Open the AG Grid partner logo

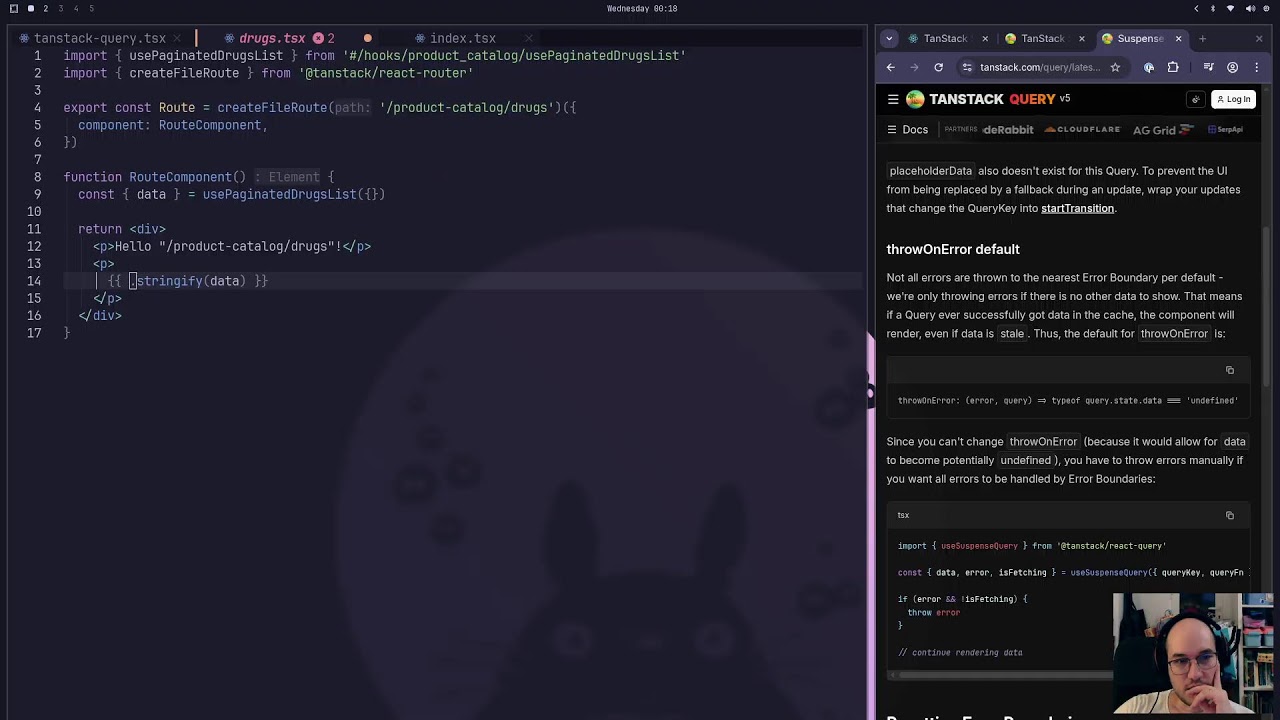1164,129
